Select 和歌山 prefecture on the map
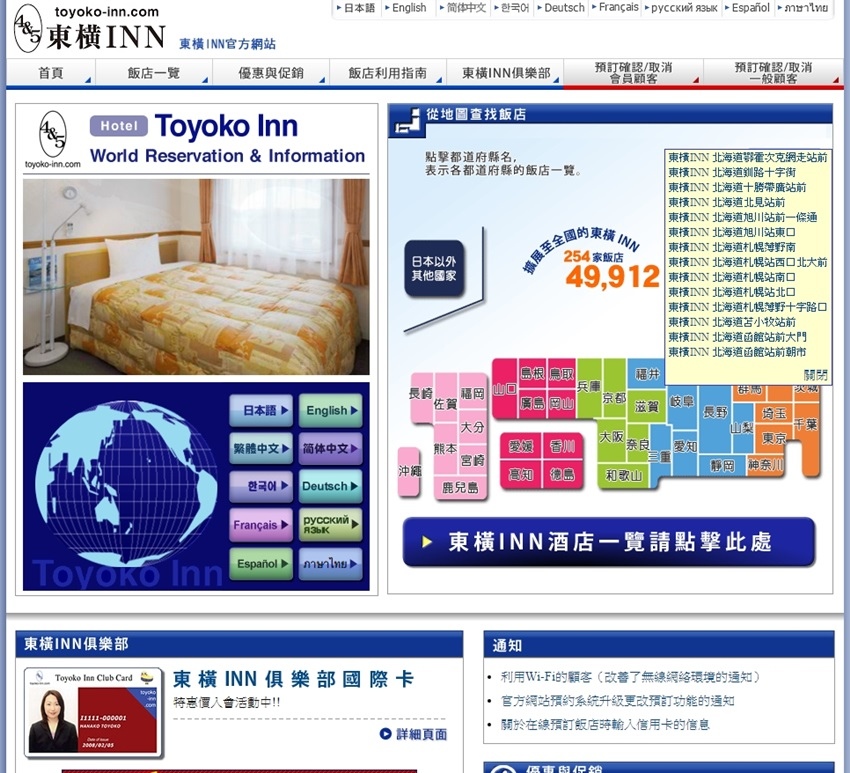Screen dimensions: 850x773 tap(623, 475)
